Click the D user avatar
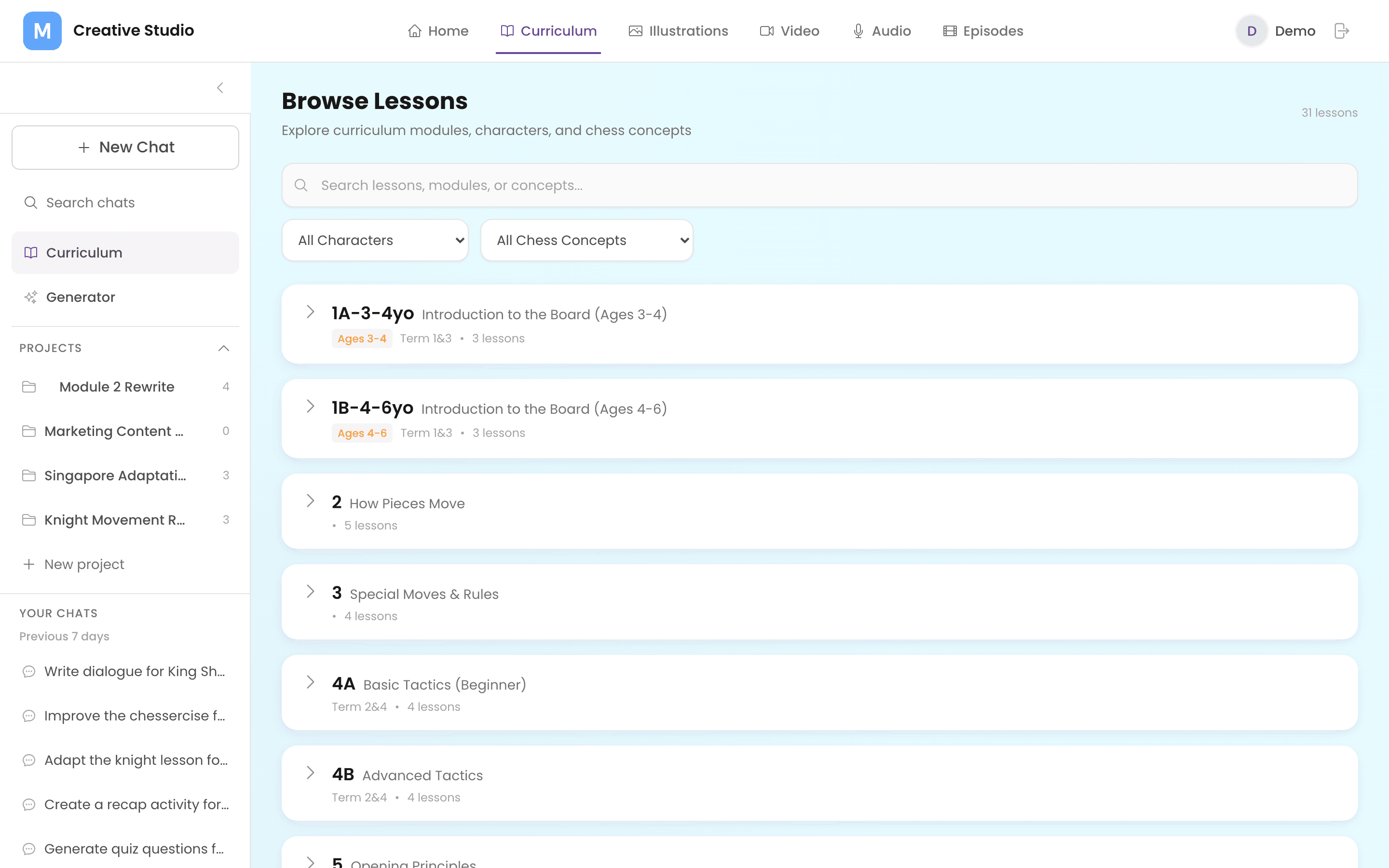 click(1252, 31)
